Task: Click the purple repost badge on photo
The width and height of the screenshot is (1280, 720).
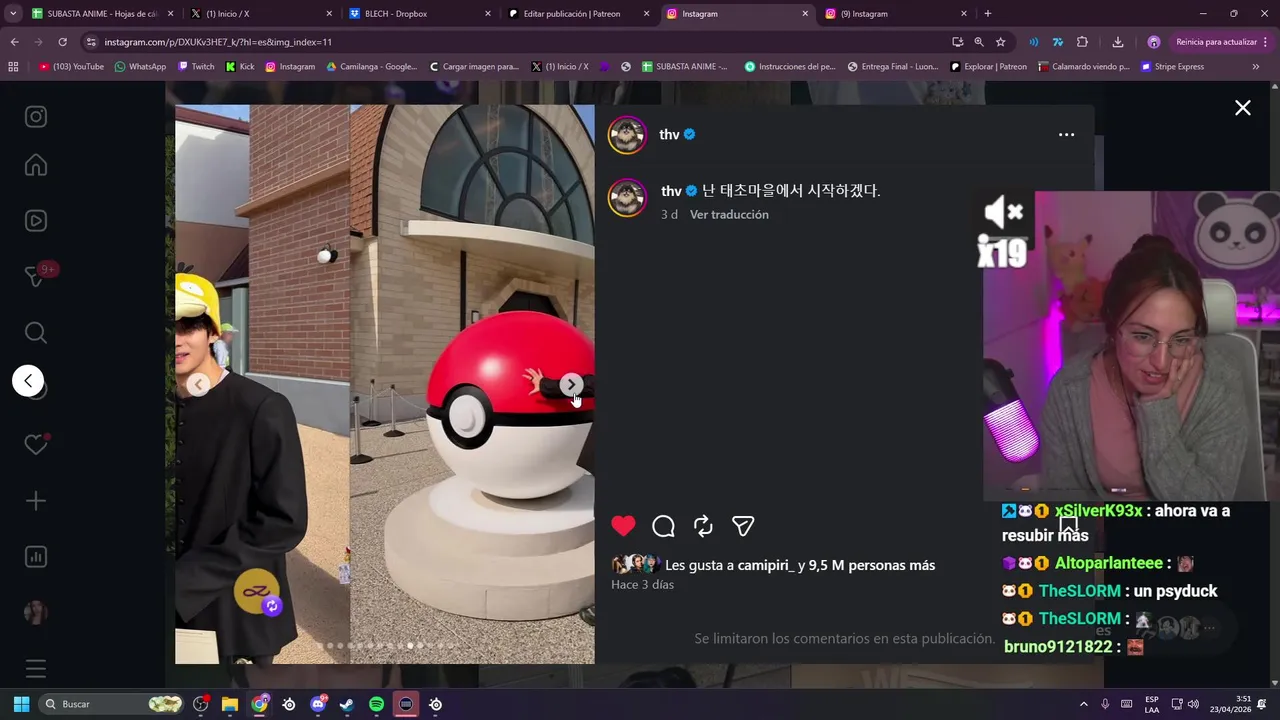Action: point(272,606)
